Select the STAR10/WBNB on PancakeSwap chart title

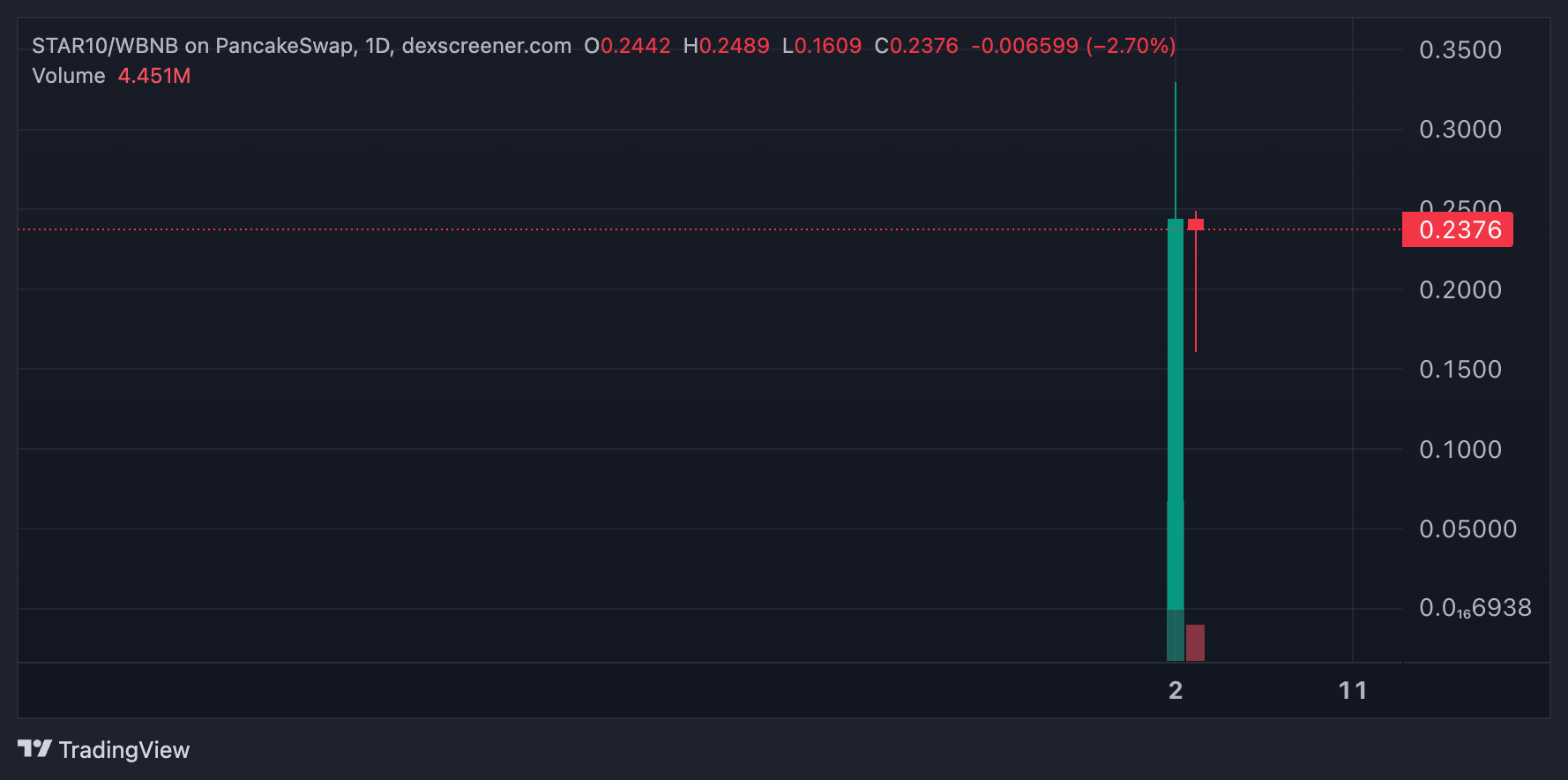302,46
